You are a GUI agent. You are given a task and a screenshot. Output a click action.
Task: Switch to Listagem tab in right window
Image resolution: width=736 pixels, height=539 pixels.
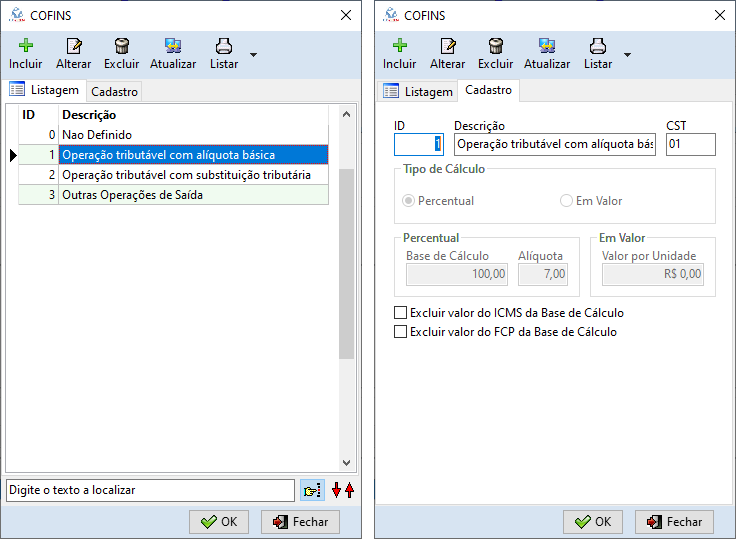(x=418, y=92)
